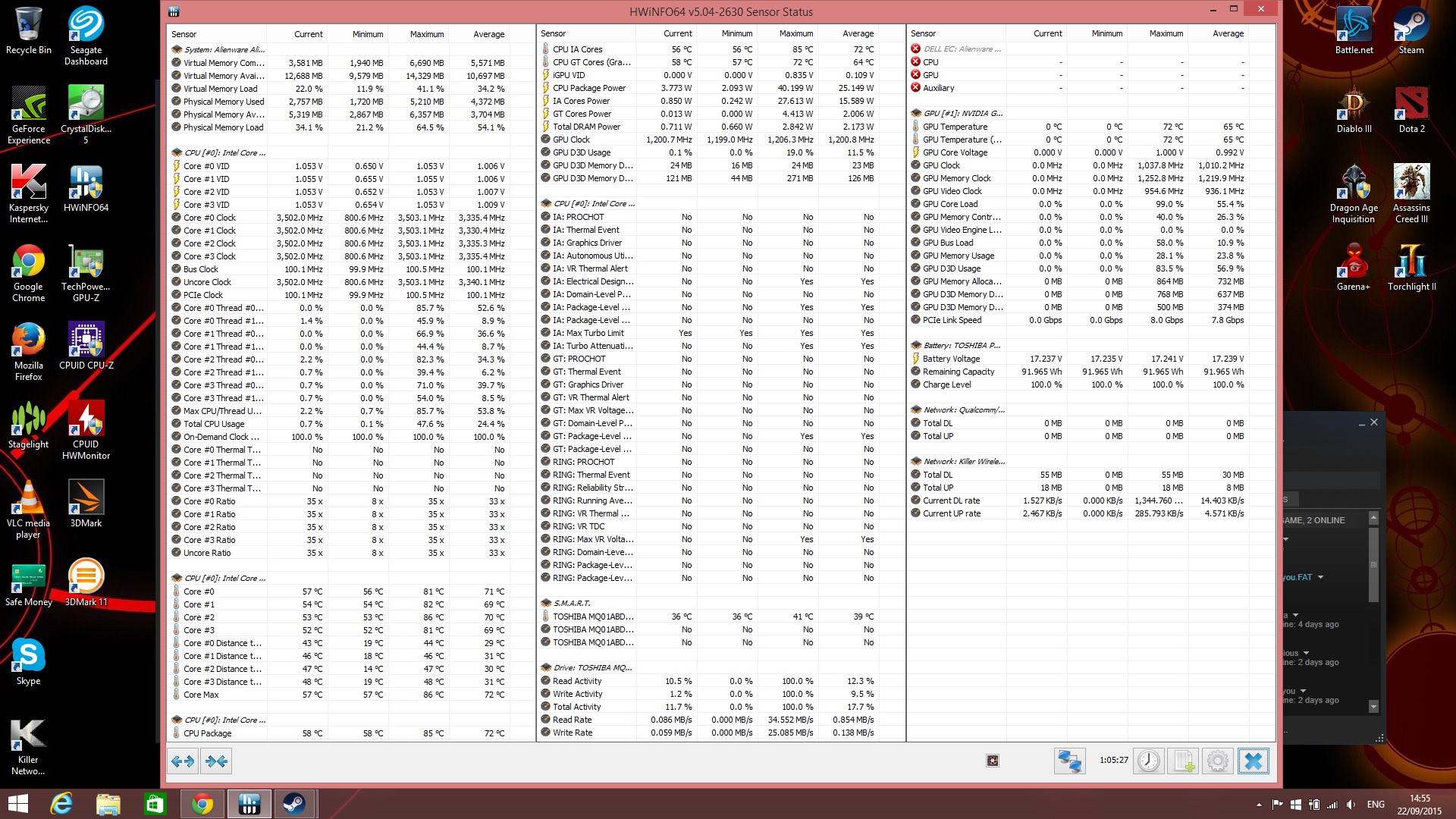Viewport: 1456px width, 819px height.
Task: Open Internet Explorer from taskbar
Action: (x=61, y=804)
